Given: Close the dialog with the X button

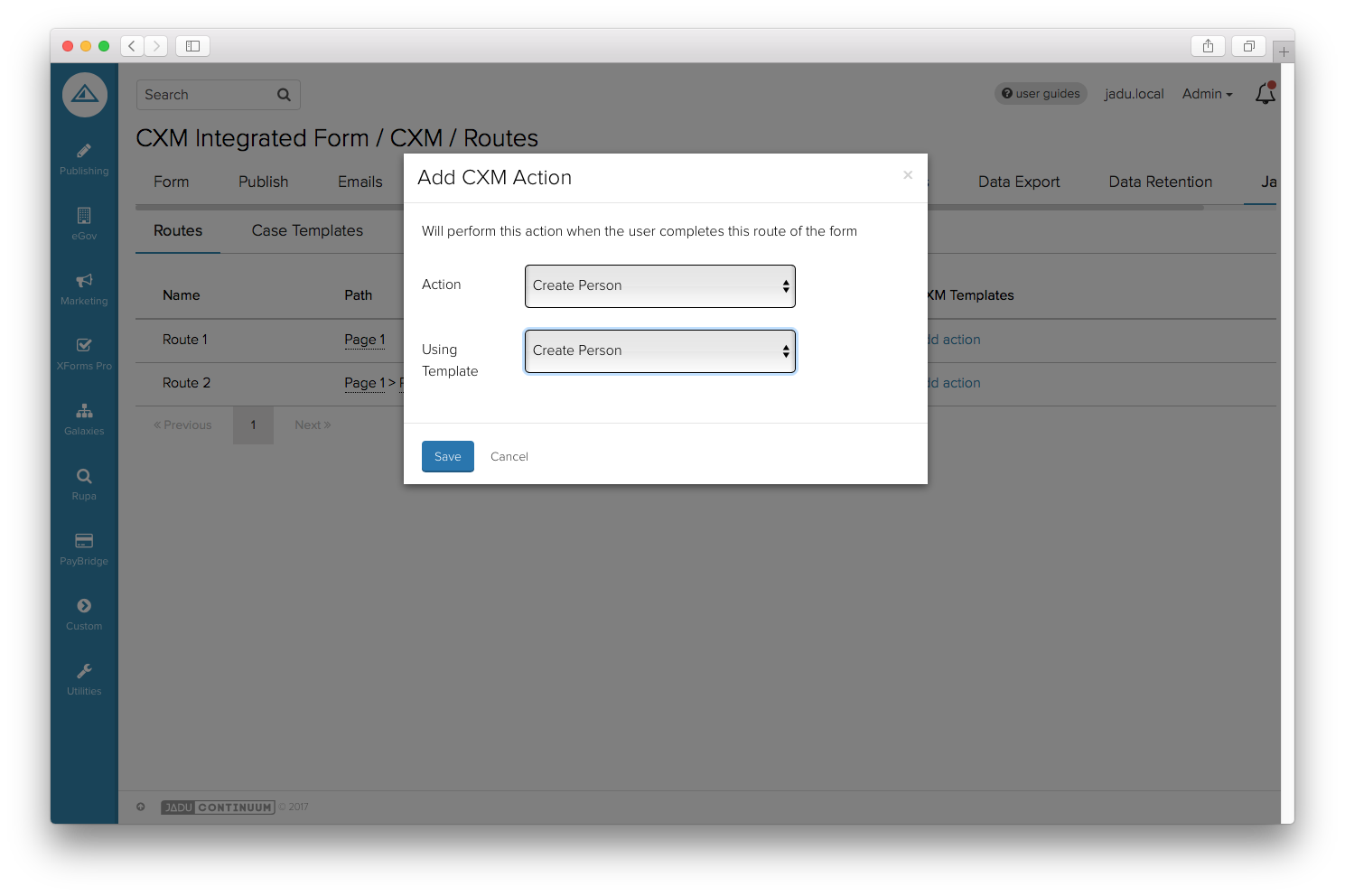Looking at the screenshot, I should [x=908, y=175].
